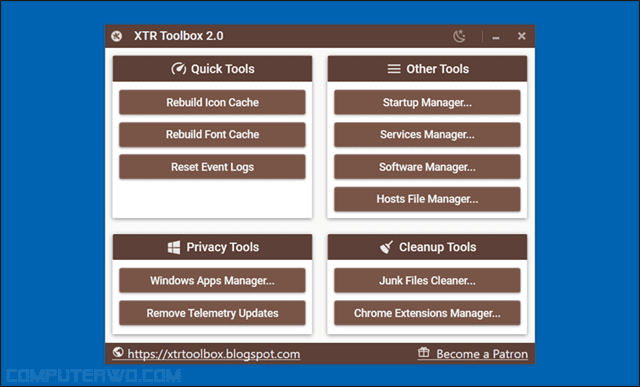Viewport: 640px width, 387px height.
Task: Click the globe icon beside the blog URL
Action: tap(118, 352)
